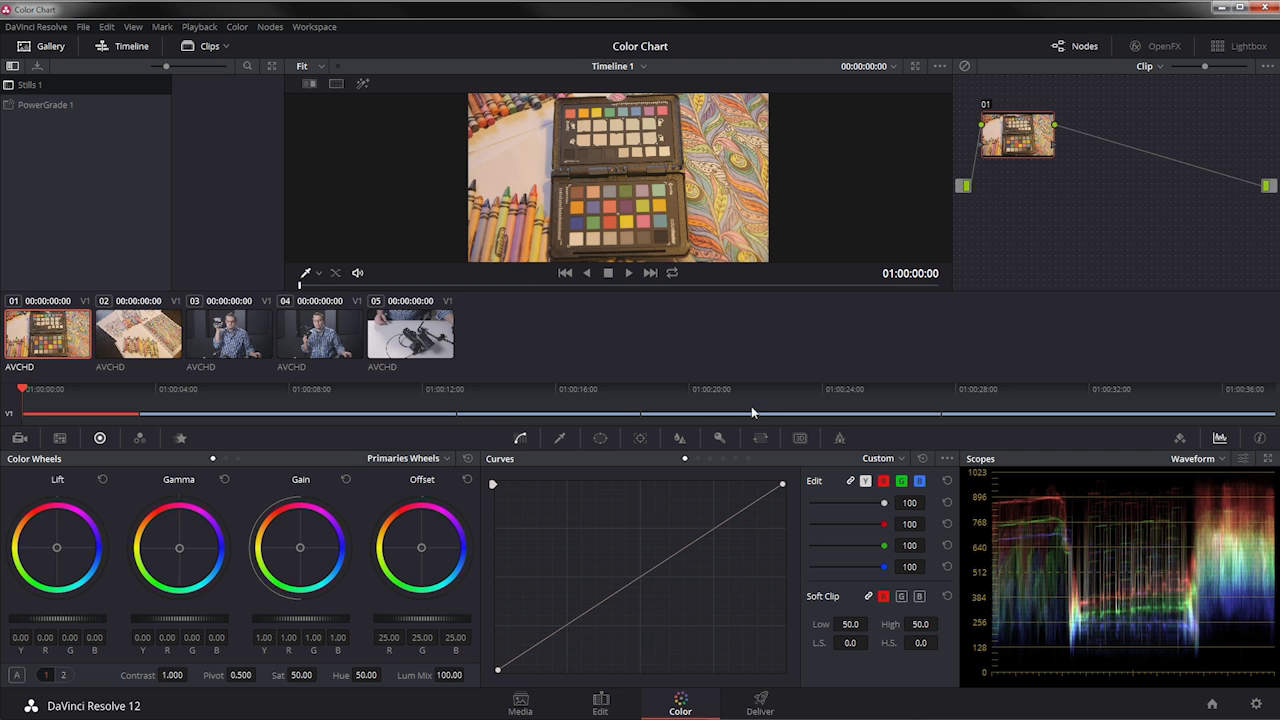Open the Custom curves dropdown
1280x720 pixels.
point(883,459)
